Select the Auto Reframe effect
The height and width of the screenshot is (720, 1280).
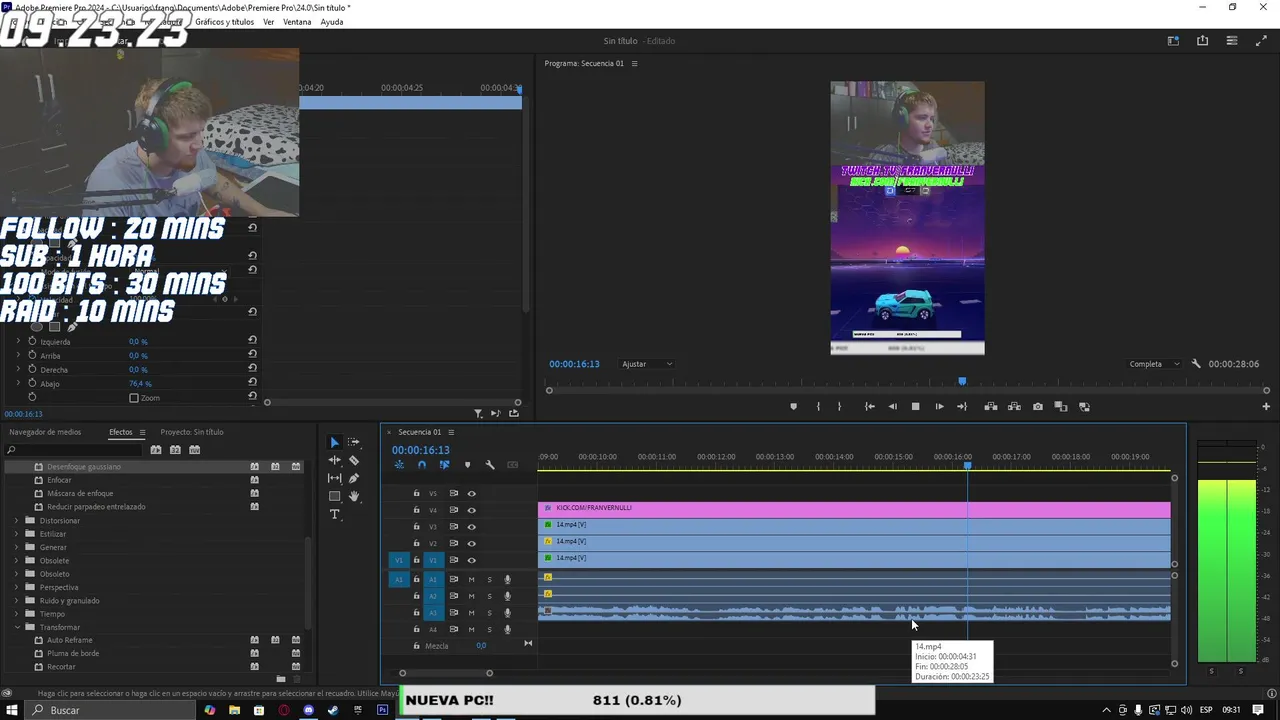(69, 640)
